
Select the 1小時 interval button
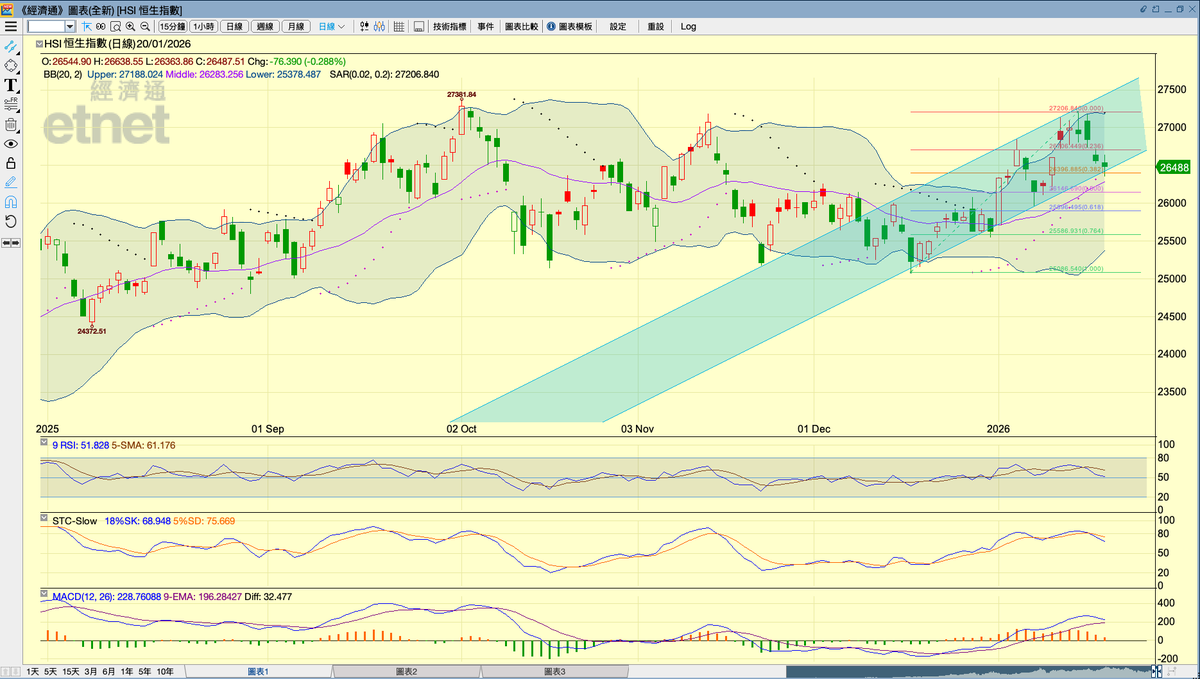[203, 26]
